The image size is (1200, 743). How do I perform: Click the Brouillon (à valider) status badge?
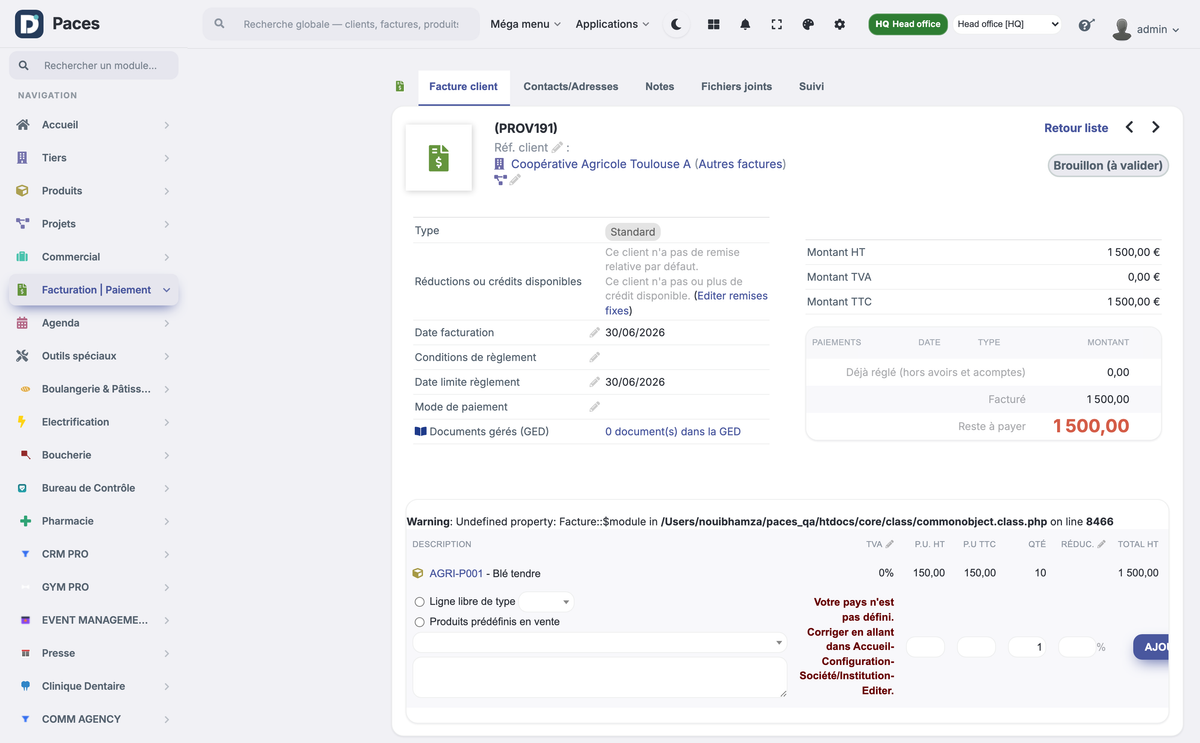1108,166
